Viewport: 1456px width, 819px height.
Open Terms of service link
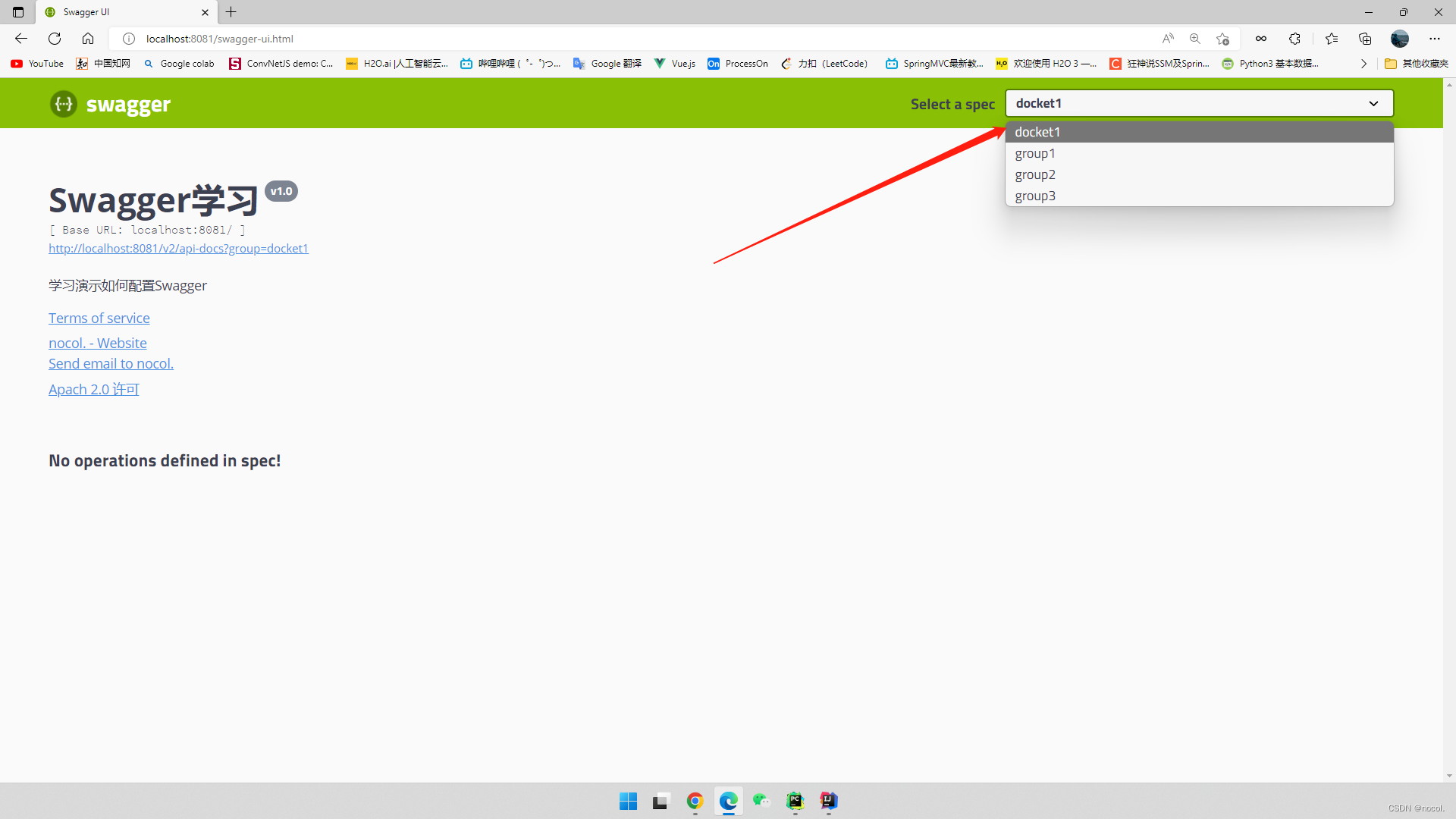tap(99, 318)
